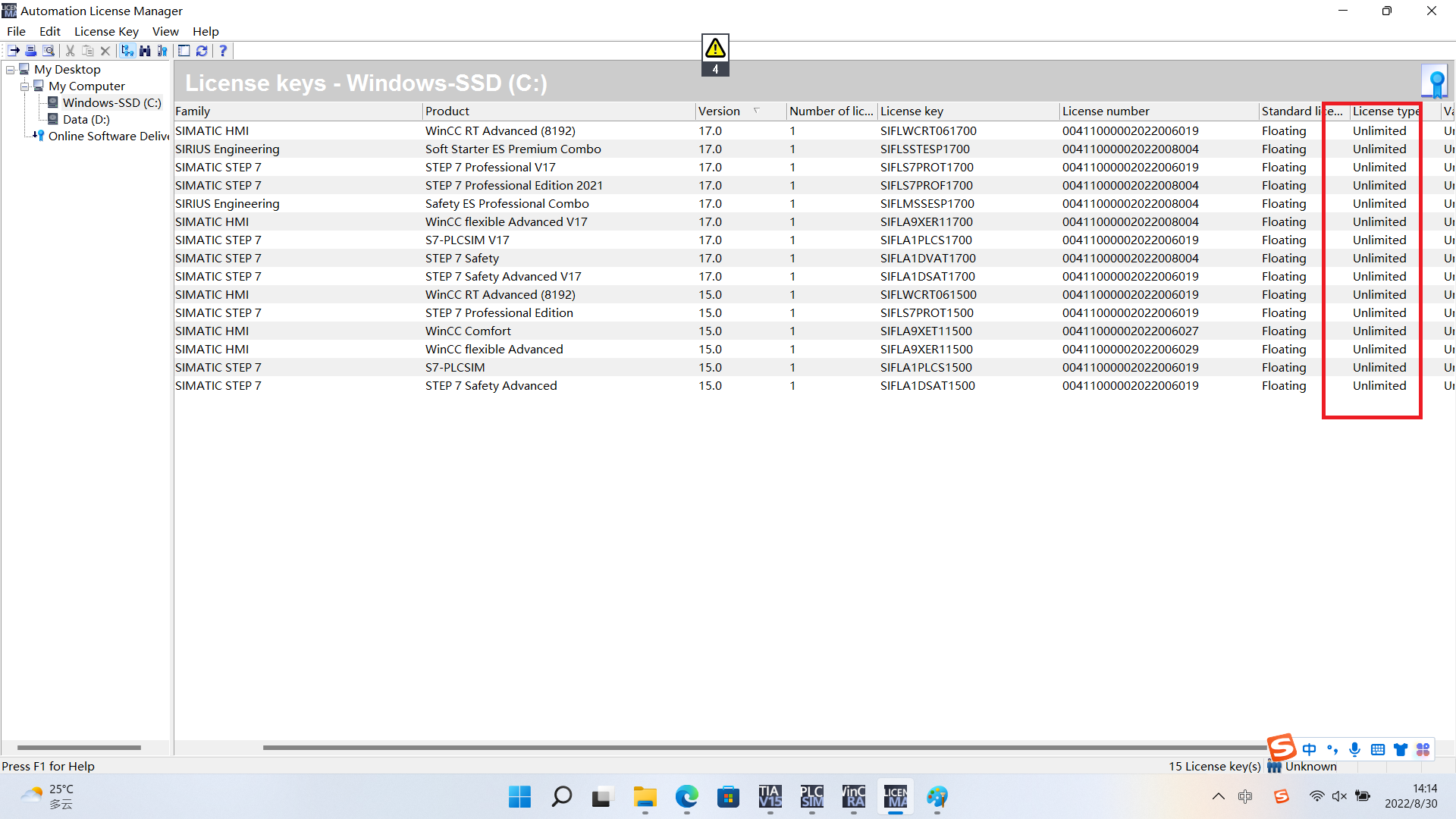Collapse the My Computer tree node
The height and width of the screenshot is (819, 1456).
25,86
